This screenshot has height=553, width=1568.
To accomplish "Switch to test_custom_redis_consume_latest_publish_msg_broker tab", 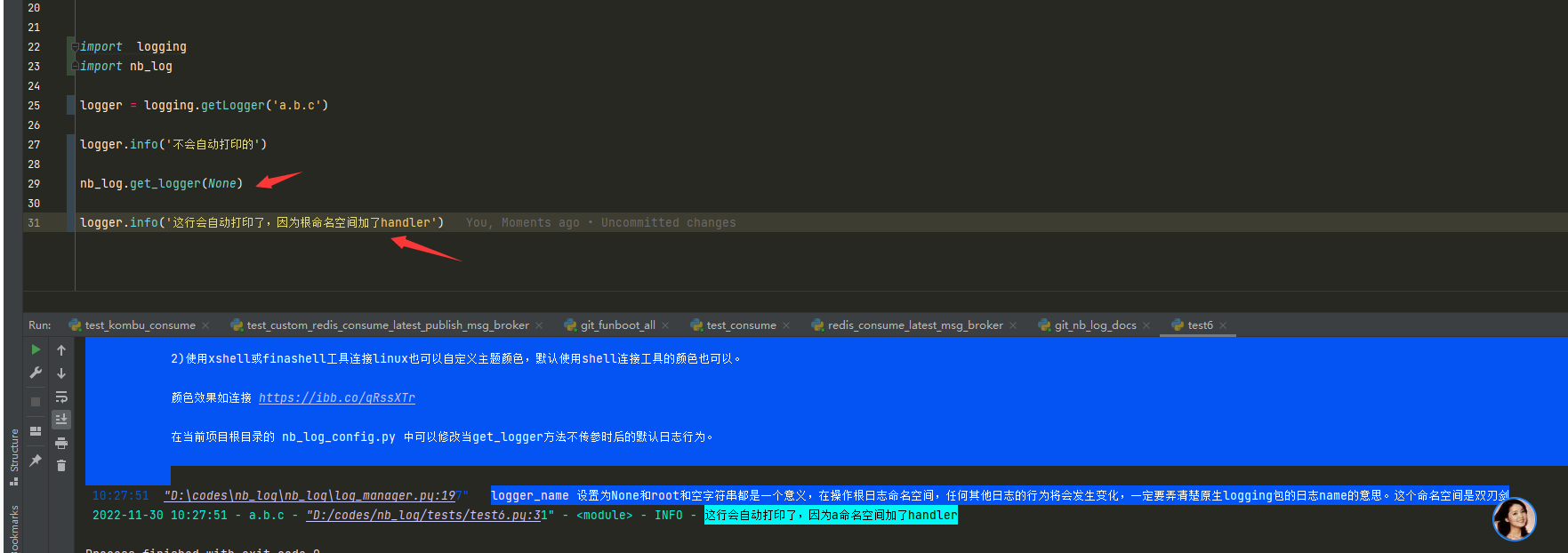I will click(x=380, y=325).
